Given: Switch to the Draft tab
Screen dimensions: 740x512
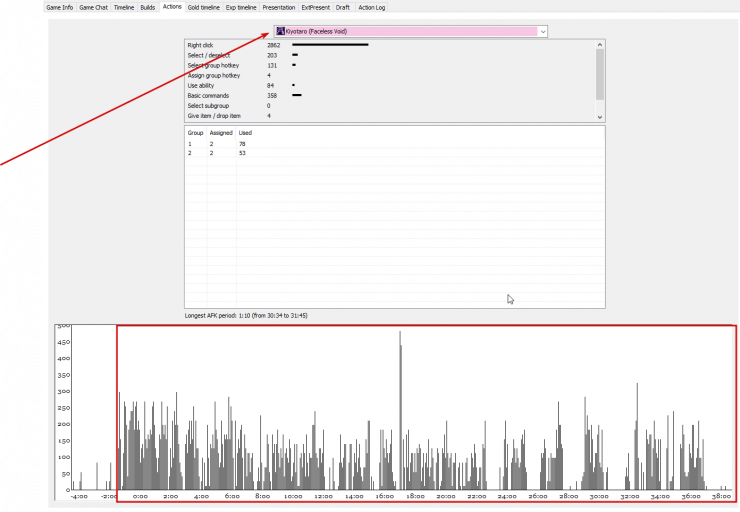Looking at the screenshot, I should [x=343, y=8].
